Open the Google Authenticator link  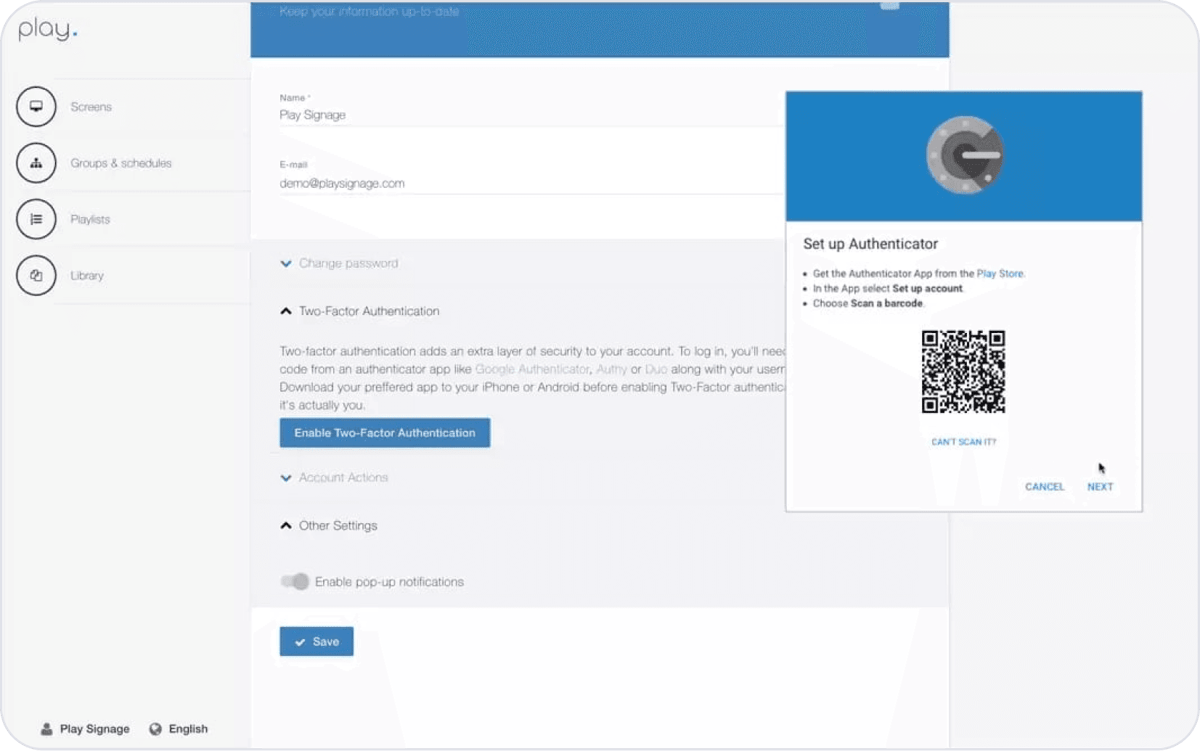click(x=532, y=369)
